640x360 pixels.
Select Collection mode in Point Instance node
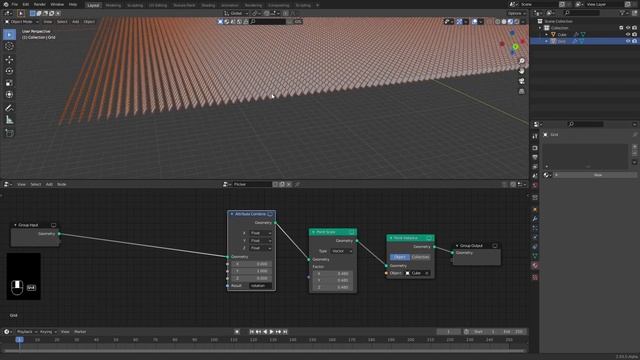pyautogui.click(x=420, y=257)
